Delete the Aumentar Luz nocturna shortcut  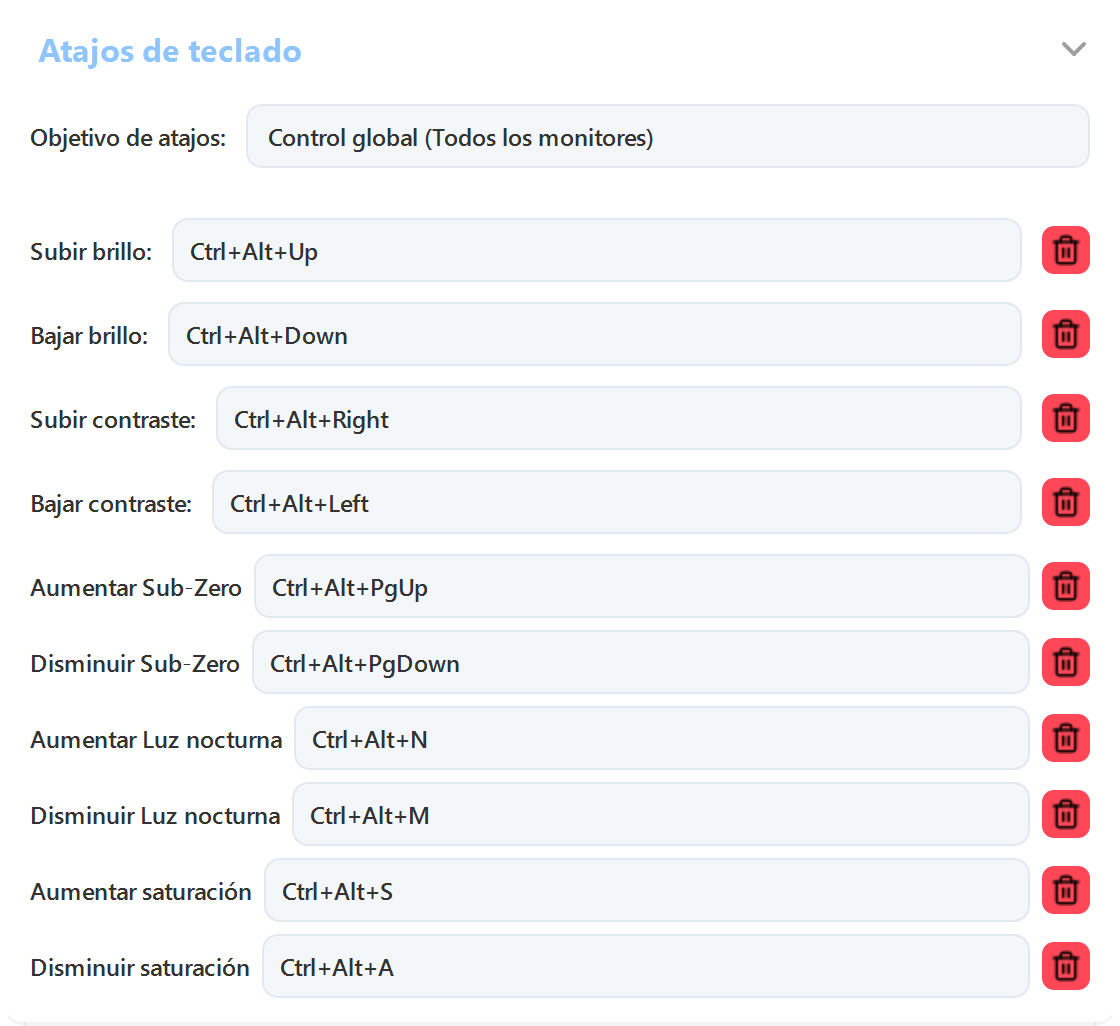click(1065, 738)
